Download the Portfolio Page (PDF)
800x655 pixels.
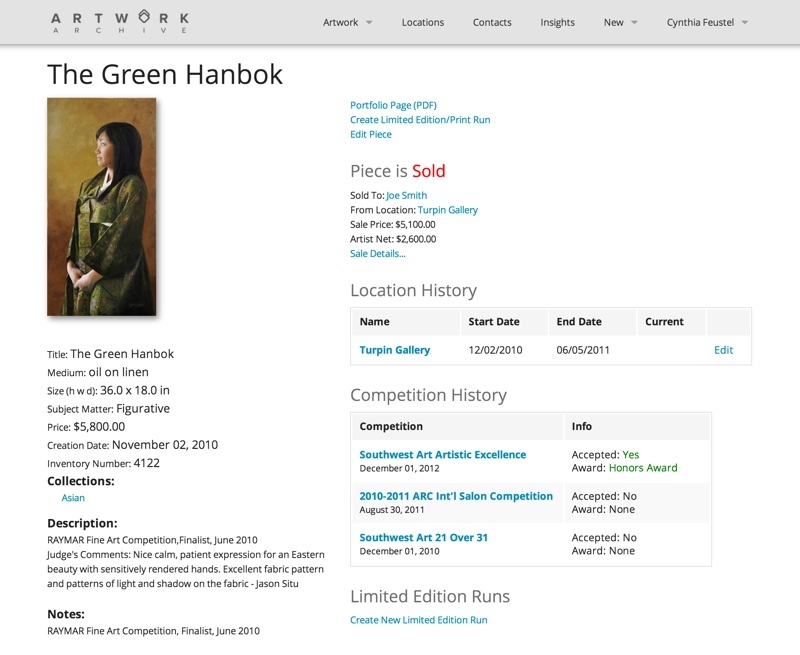[x=393, y=105]
